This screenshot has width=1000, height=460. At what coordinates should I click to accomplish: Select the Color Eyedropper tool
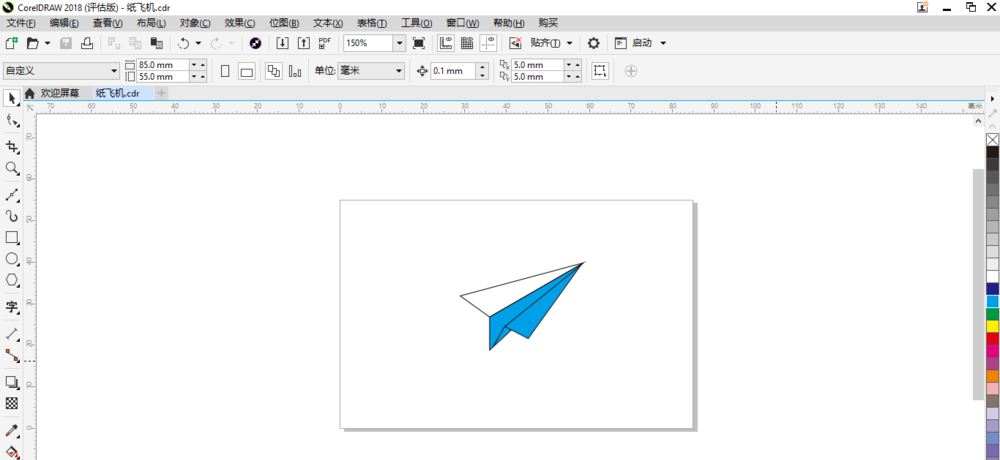[11, 430]
